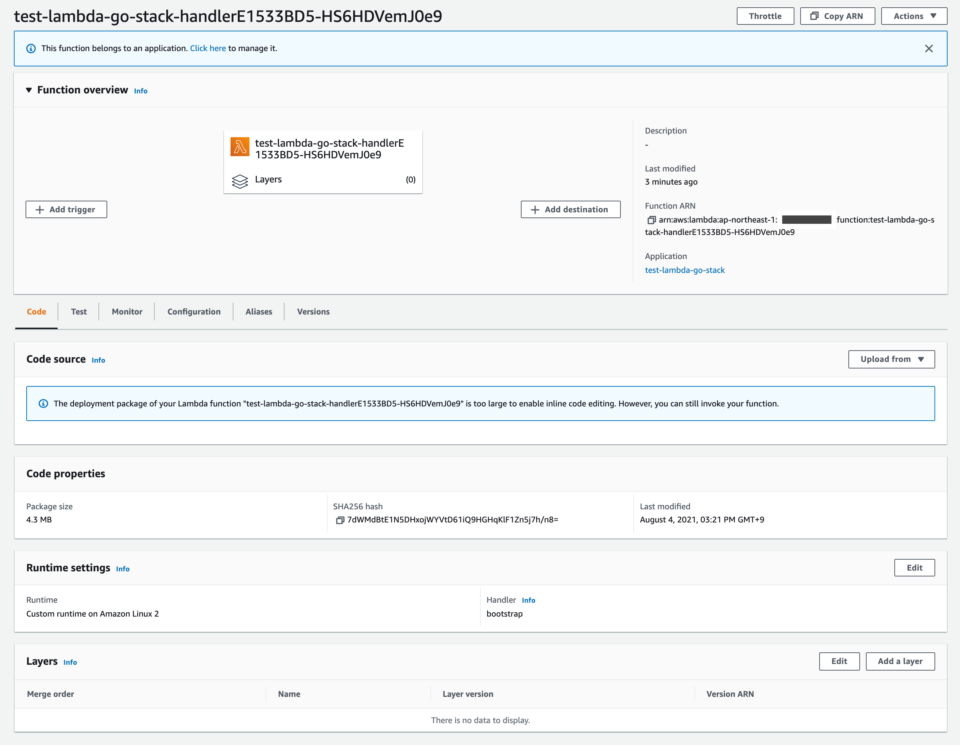Click the Throttle button

point(765,15)
